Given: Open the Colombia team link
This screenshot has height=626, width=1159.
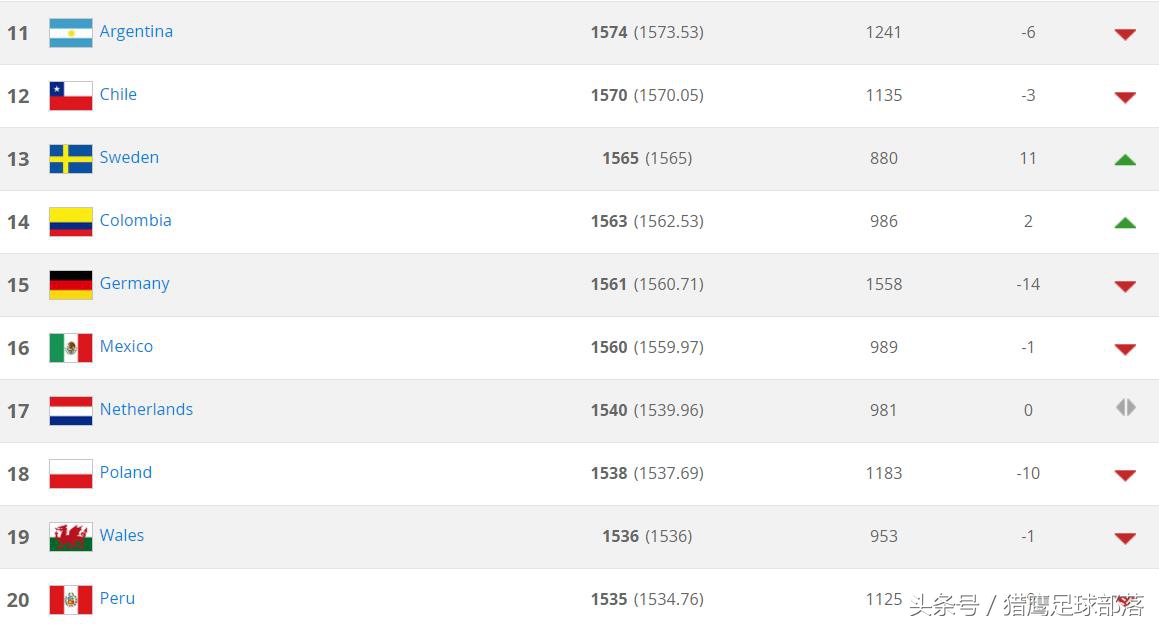Looking at the screenshot, I should click(135, 220).
